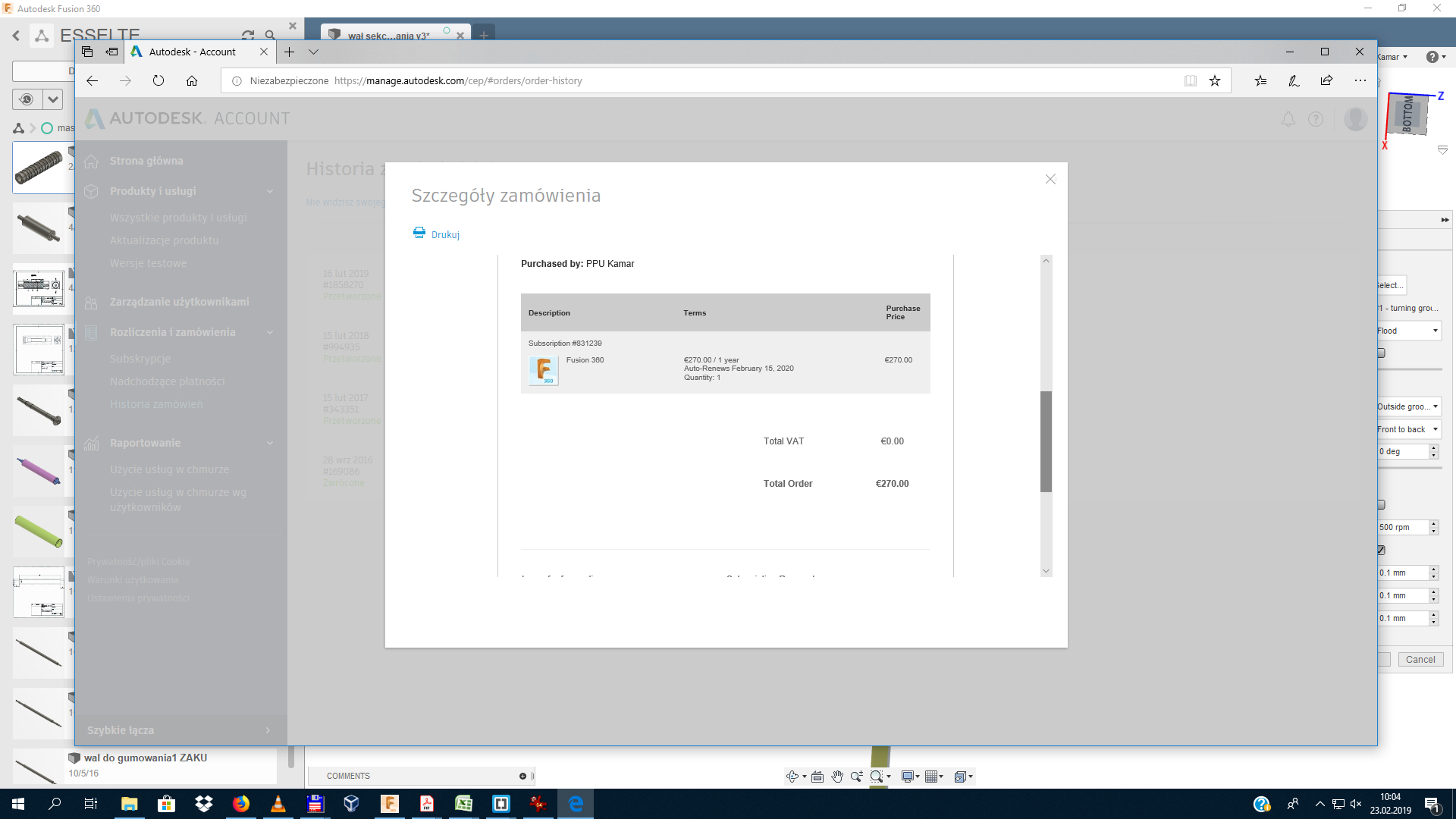Share this page from browser

(x=1326, y=80)
